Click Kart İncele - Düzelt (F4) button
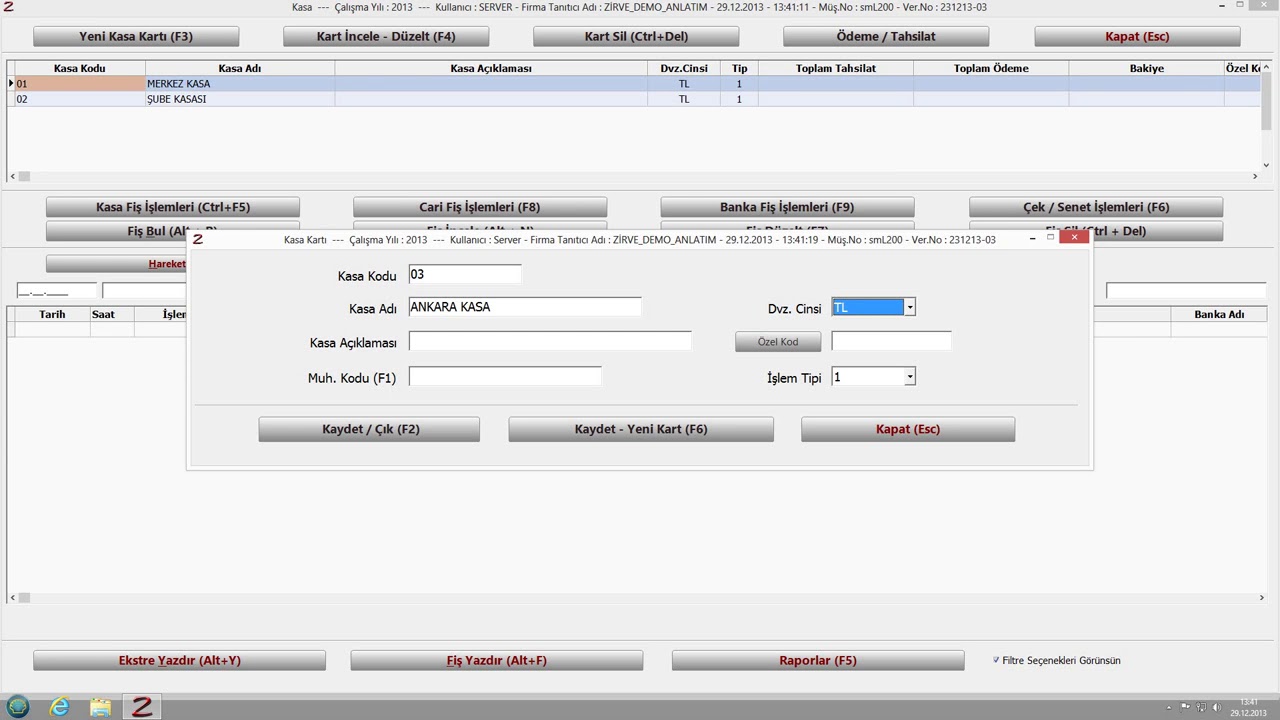Viewport: 1280px width, 720px height. (x=386, y=36)
